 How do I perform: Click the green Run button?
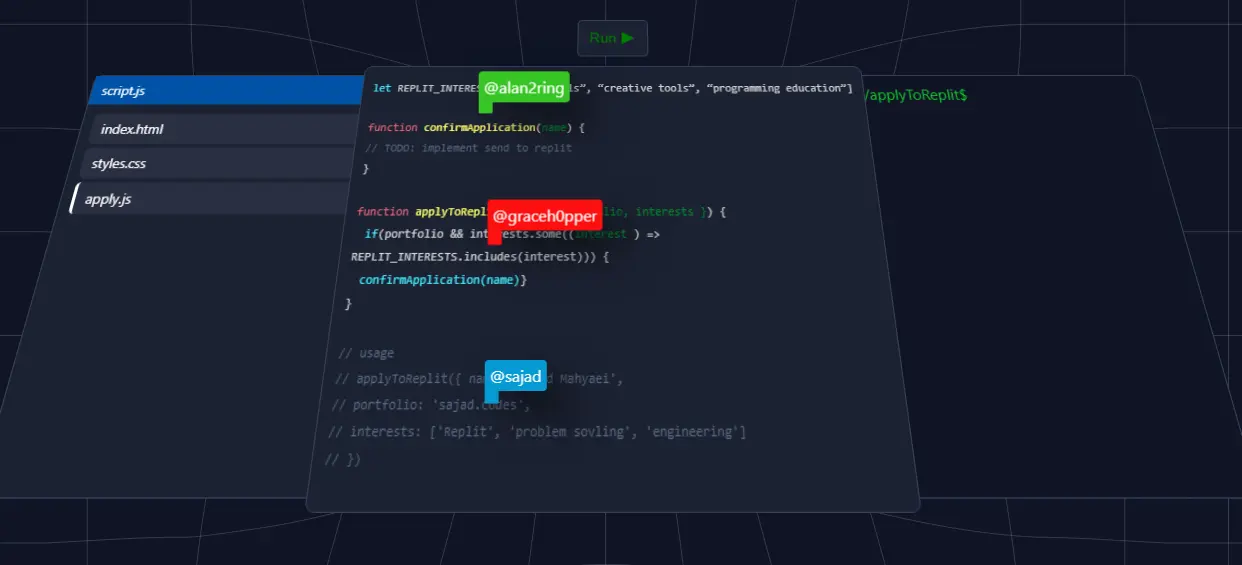(x=612, y=38)
